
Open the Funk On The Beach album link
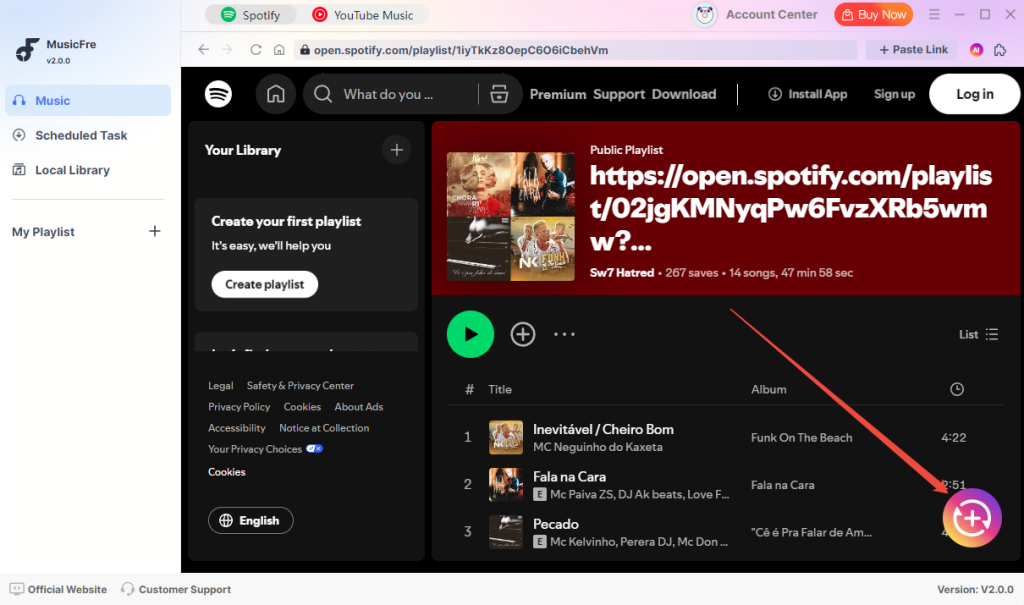click(x=801, y=438)
